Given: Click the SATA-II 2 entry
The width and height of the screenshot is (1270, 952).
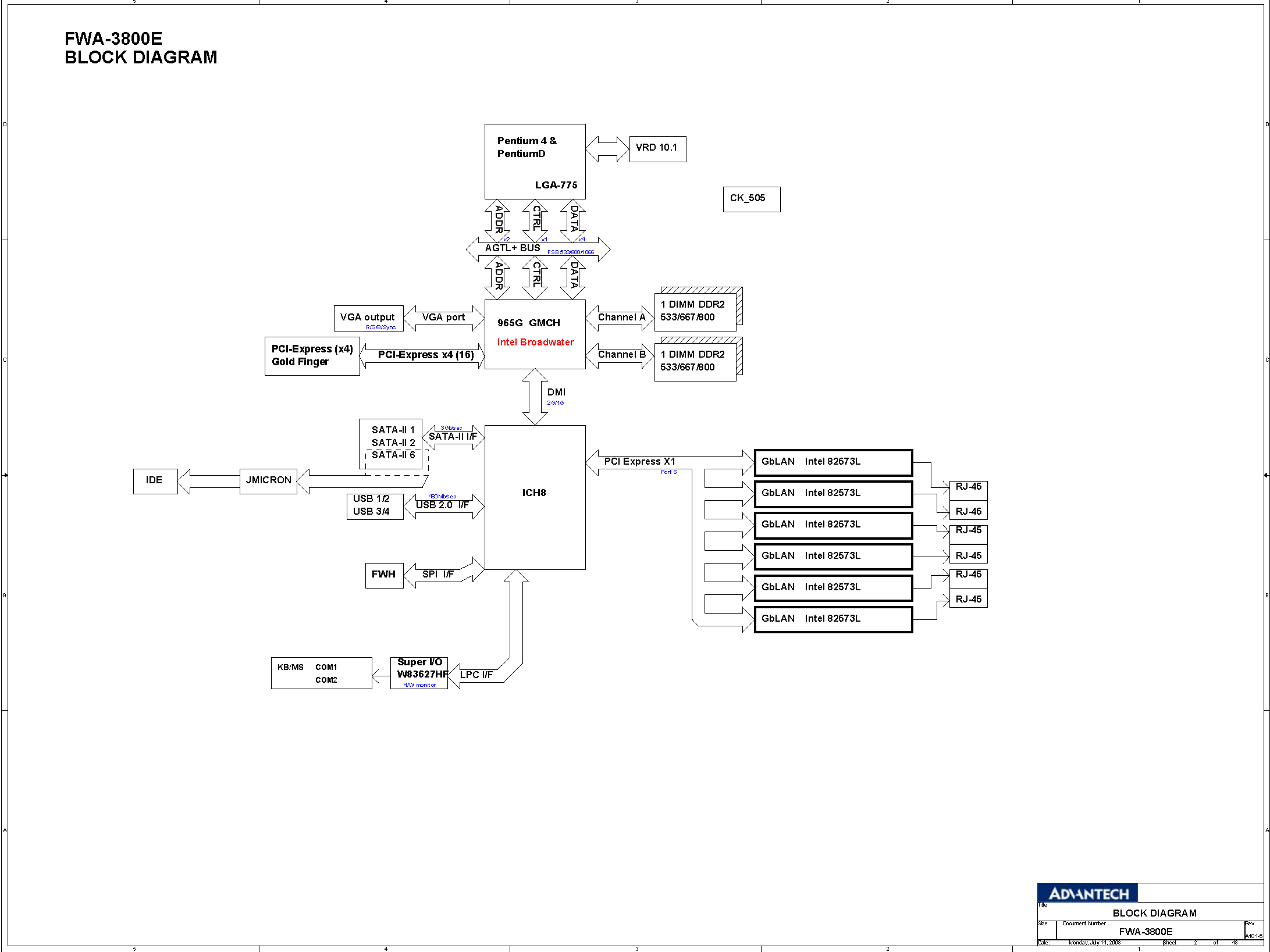Looking at the screenshot, I should [393, 443].
